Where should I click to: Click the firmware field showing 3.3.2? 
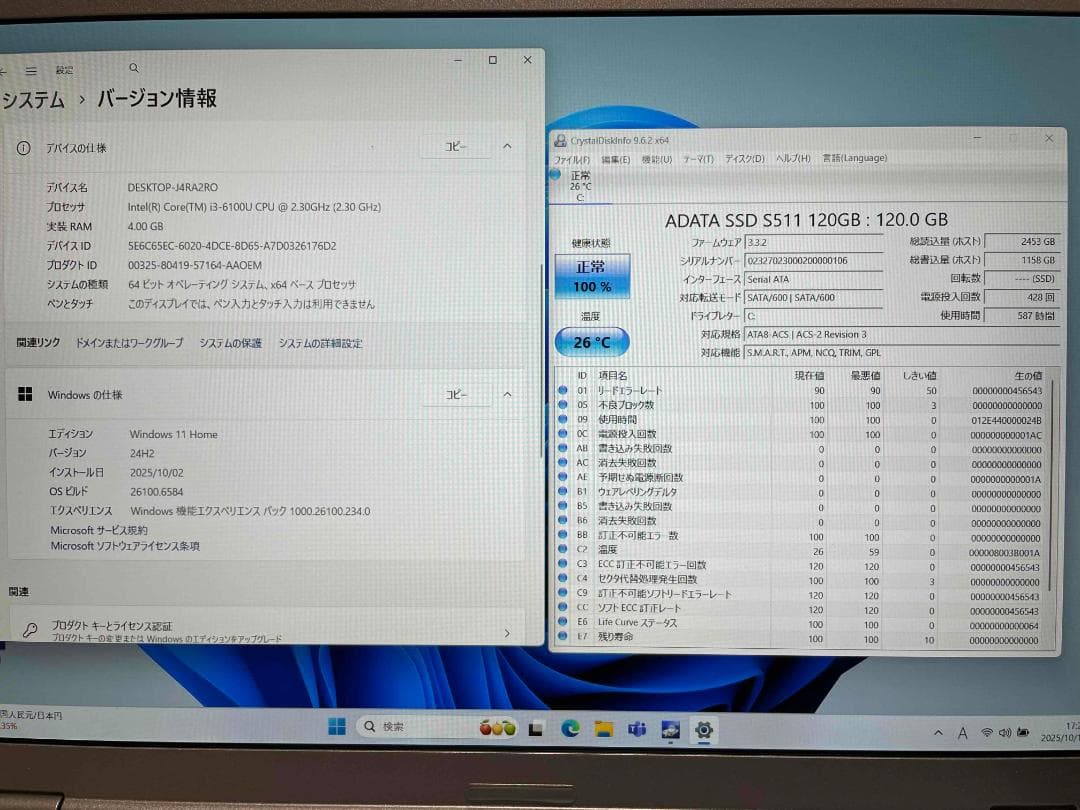[x=813, y=242]
